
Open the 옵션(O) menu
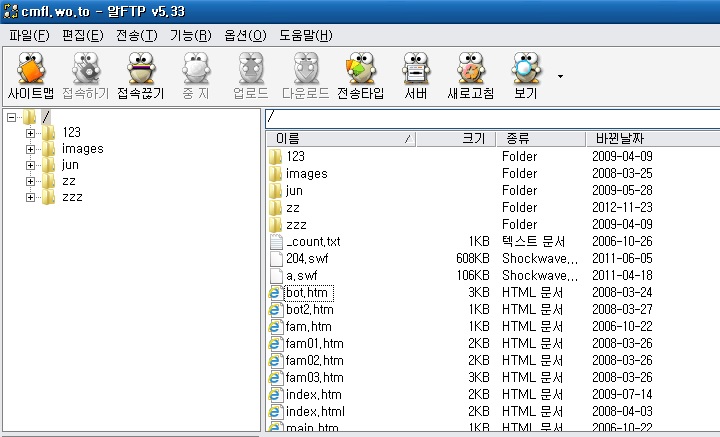tap(244, 35)
